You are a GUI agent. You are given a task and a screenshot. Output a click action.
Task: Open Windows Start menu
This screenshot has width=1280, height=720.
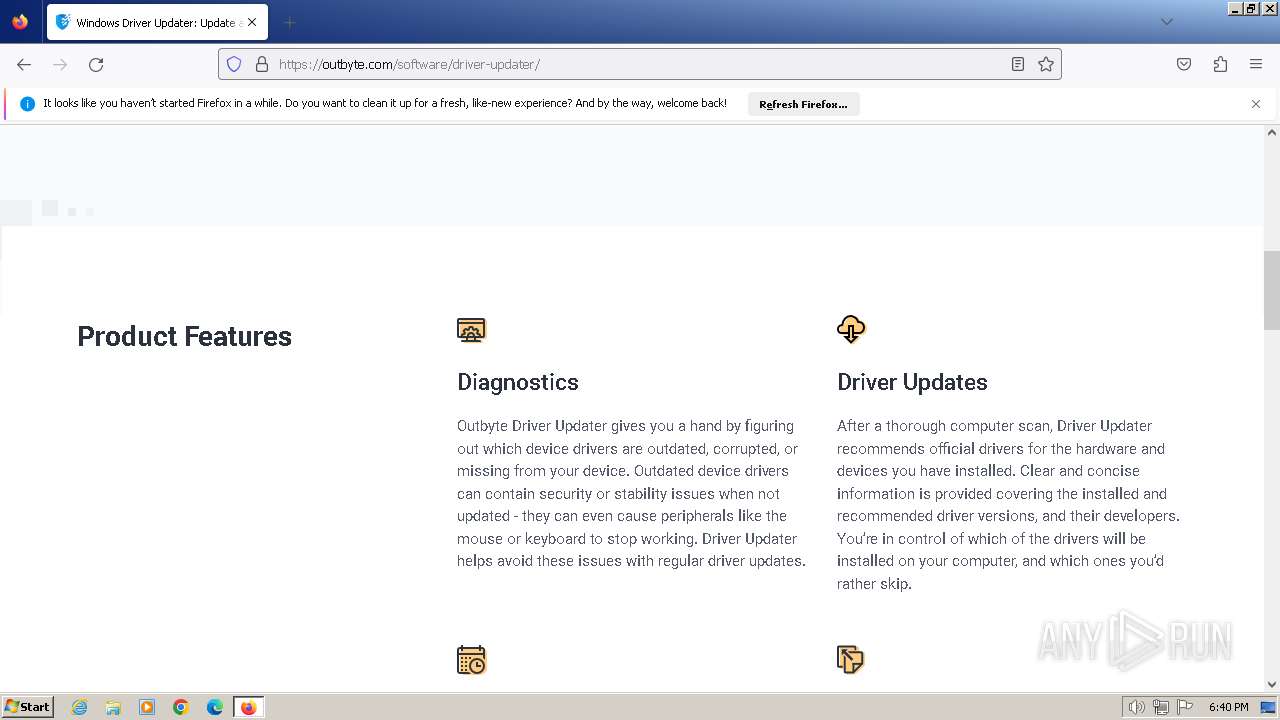28,707
